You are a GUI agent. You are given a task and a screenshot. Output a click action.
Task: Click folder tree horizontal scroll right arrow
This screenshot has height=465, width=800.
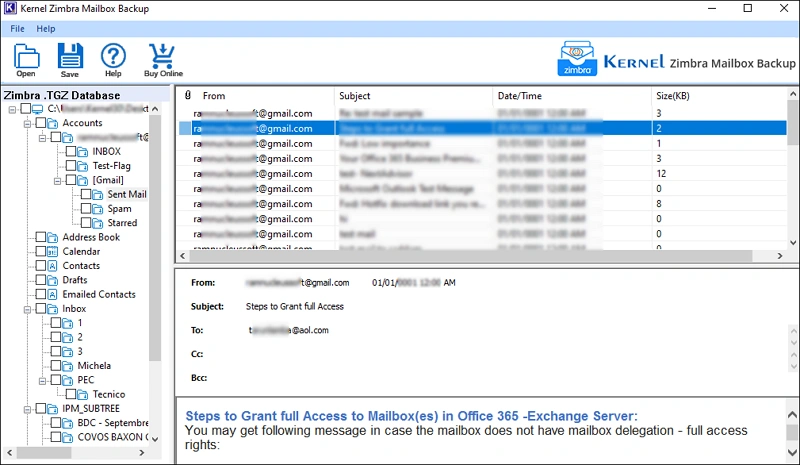pos(142,453)
